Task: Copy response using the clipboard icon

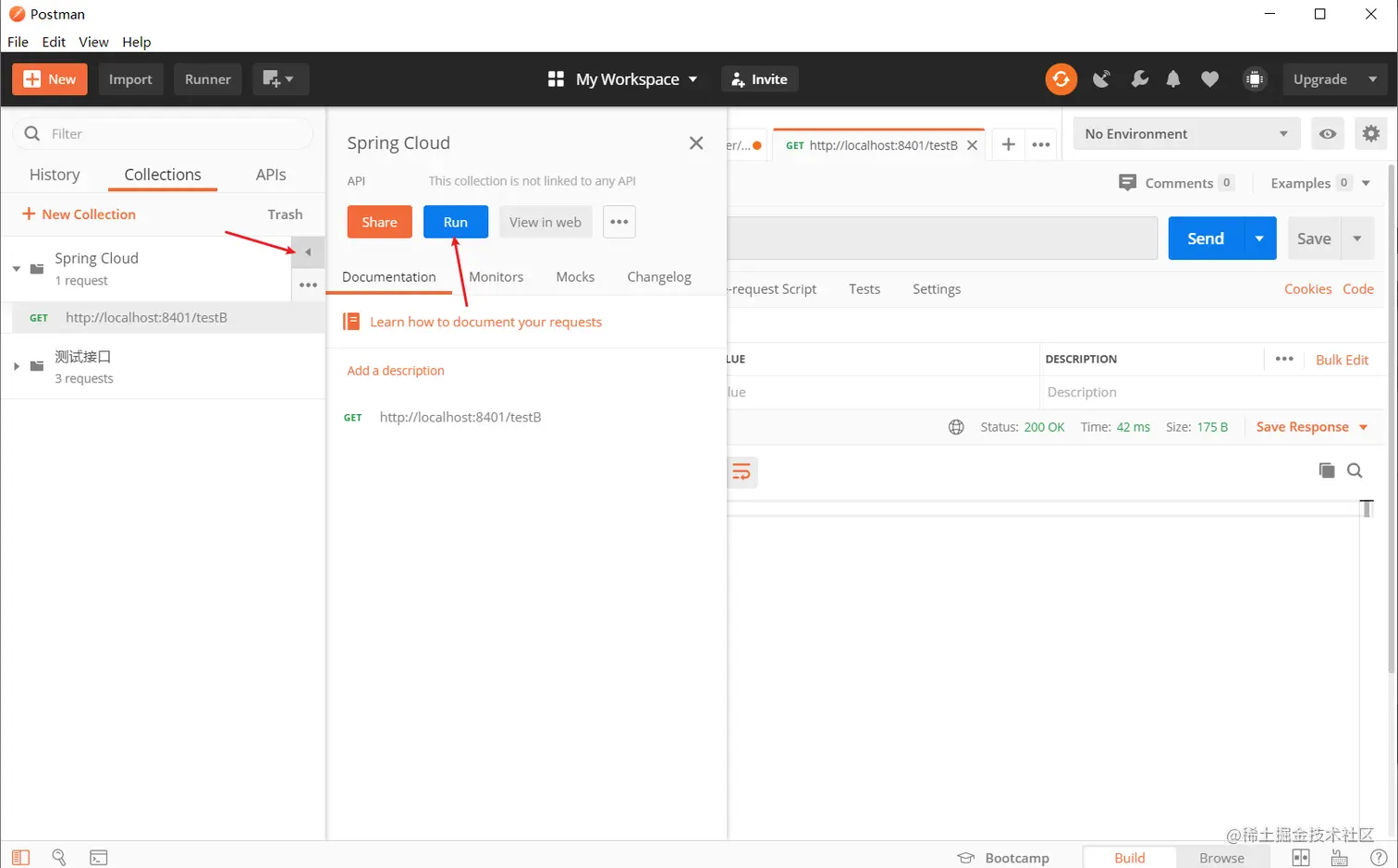Action: click(1327, 471)
